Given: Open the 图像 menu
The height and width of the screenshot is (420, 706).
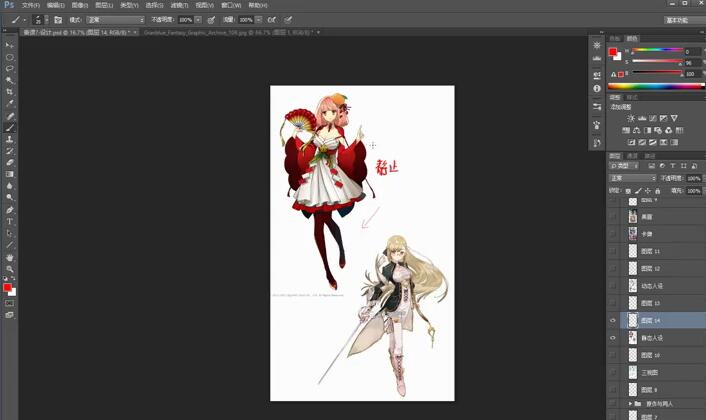Looking at the screenshot, I should (80, 5).
